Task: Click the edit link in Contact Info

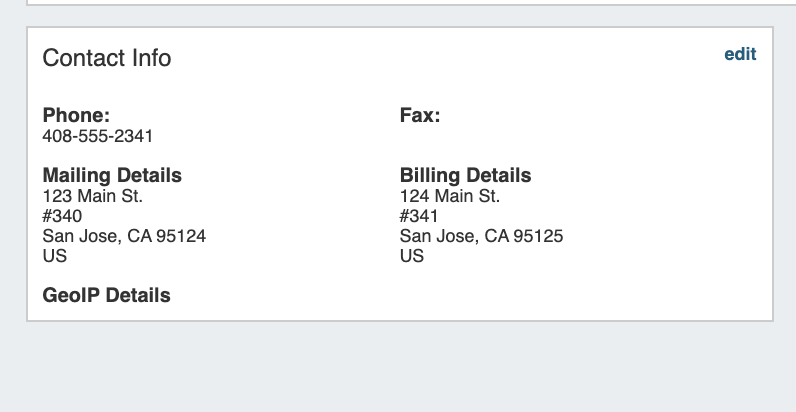Action: 740,54
